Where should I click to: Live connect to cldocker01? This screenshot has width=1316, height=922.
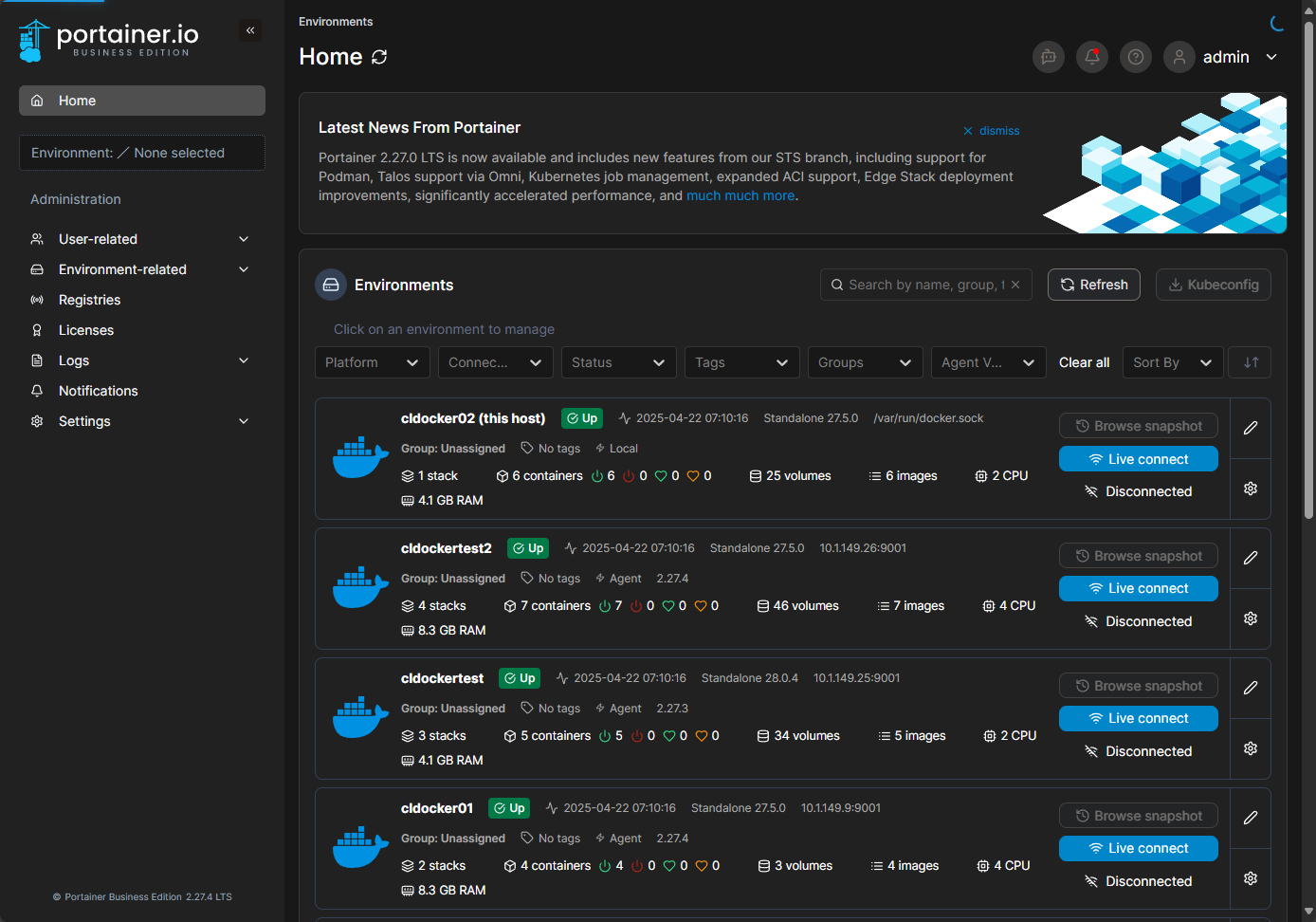point(1139,848)
